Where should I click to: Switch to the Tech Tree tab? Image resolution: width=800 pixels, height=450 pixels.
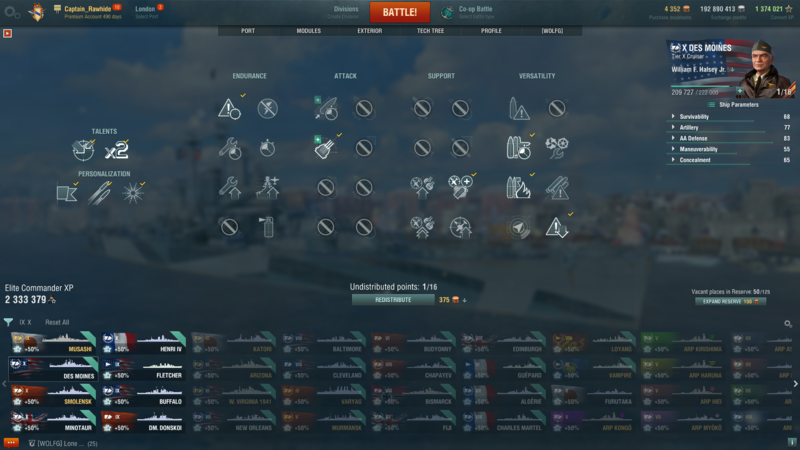pos(430,31)
